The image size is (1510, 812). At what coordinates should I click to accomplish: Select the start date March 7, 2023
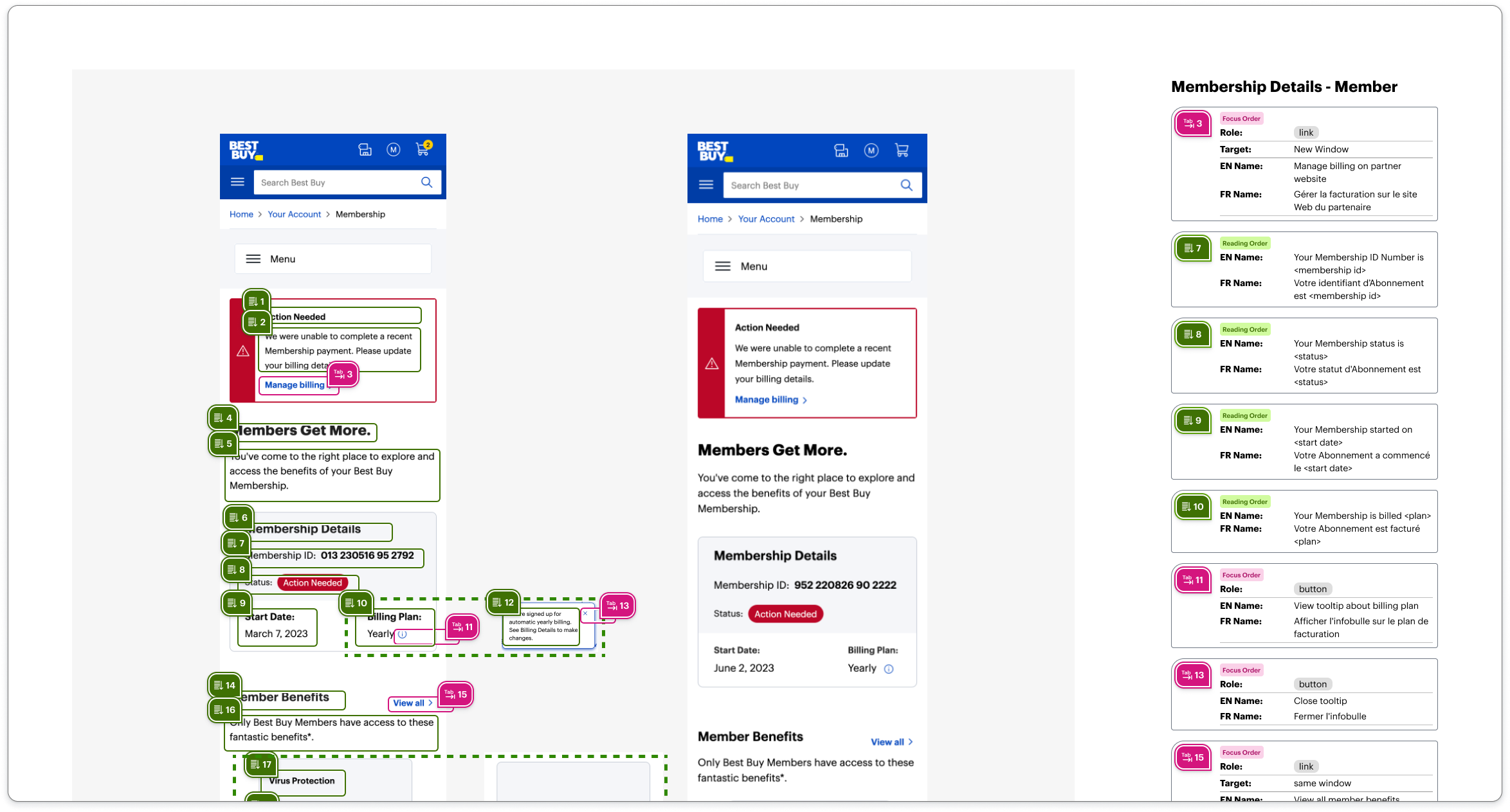[x=276, y=634]
